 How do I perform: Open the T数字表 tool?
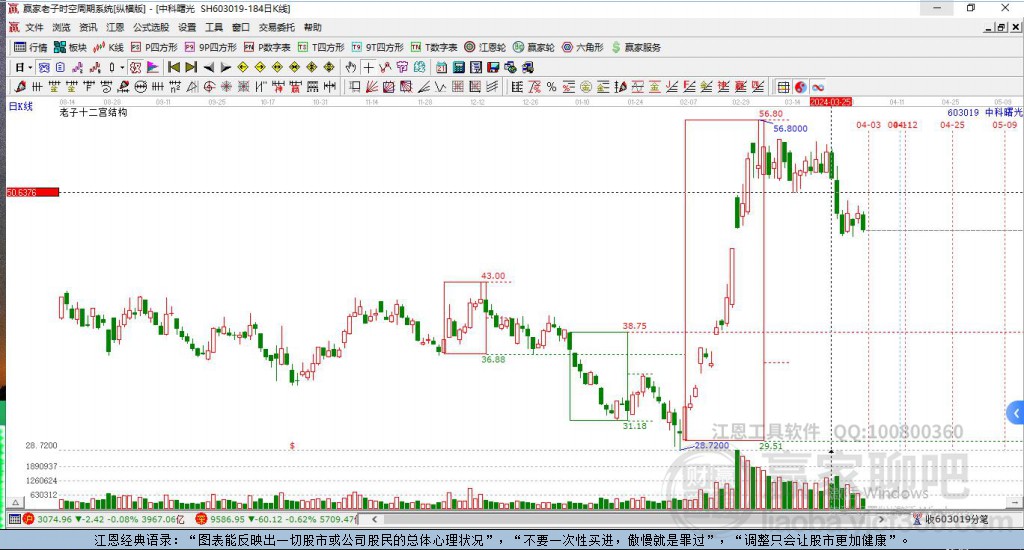434,47
